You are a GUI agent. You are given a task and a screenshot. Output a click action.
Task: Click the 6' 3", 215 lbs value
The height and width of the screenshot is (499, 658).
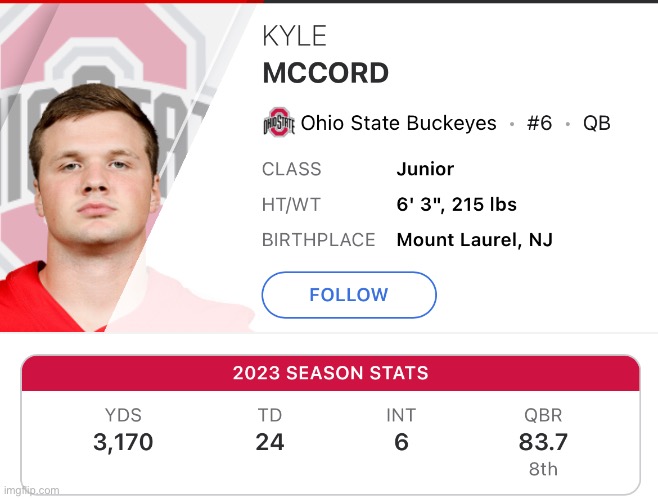(x=456, y=204)
